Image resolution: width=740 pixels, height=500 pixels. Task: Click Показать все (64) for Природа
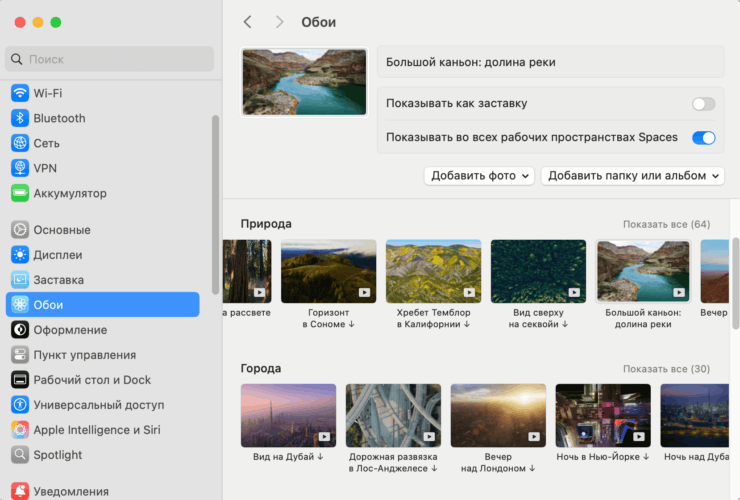tap(666, 224)
